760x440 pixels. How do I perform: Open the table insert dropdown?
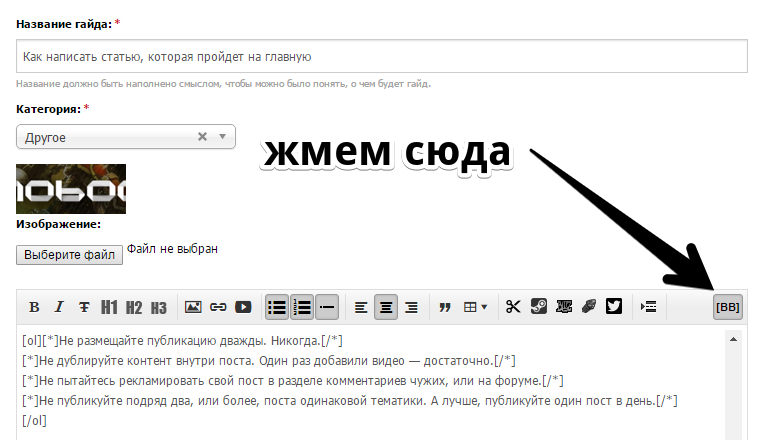click(x=475, y=307)
